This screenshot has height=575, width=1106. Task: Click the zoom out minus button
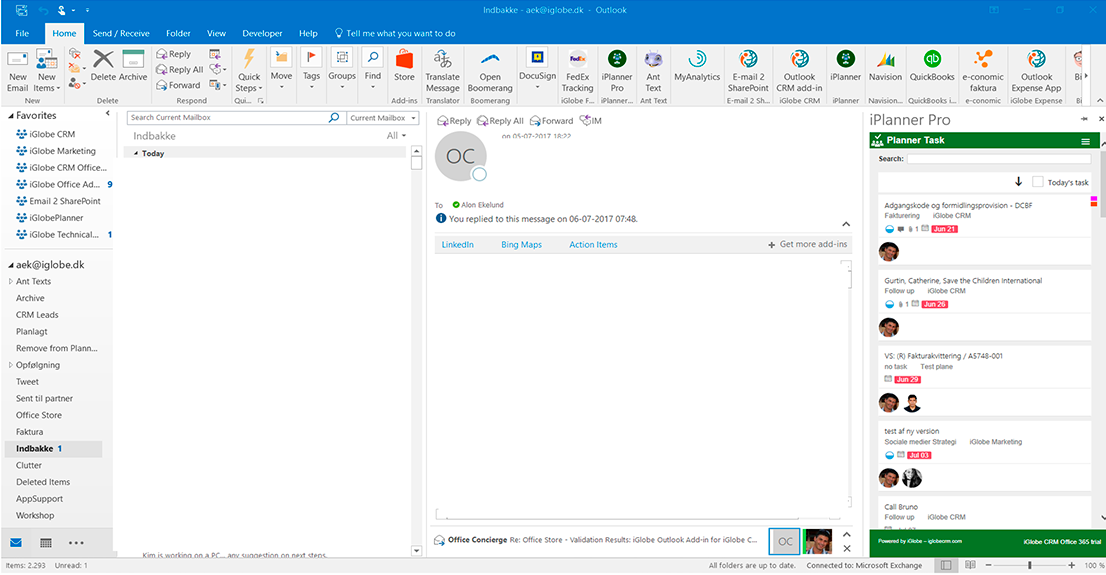(x=989, y=565)
